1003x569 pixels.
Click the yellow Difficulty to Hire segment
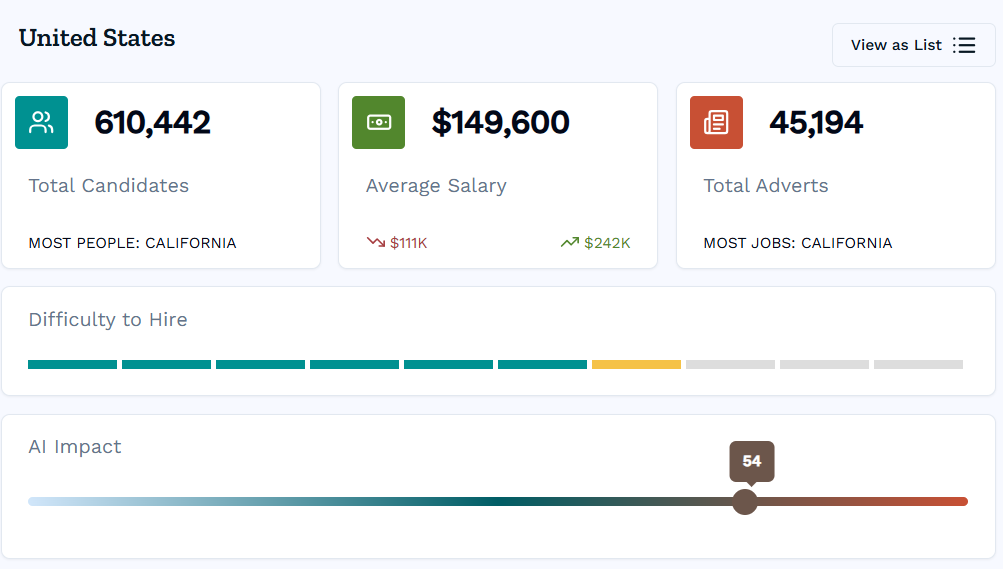click(636, 365)
